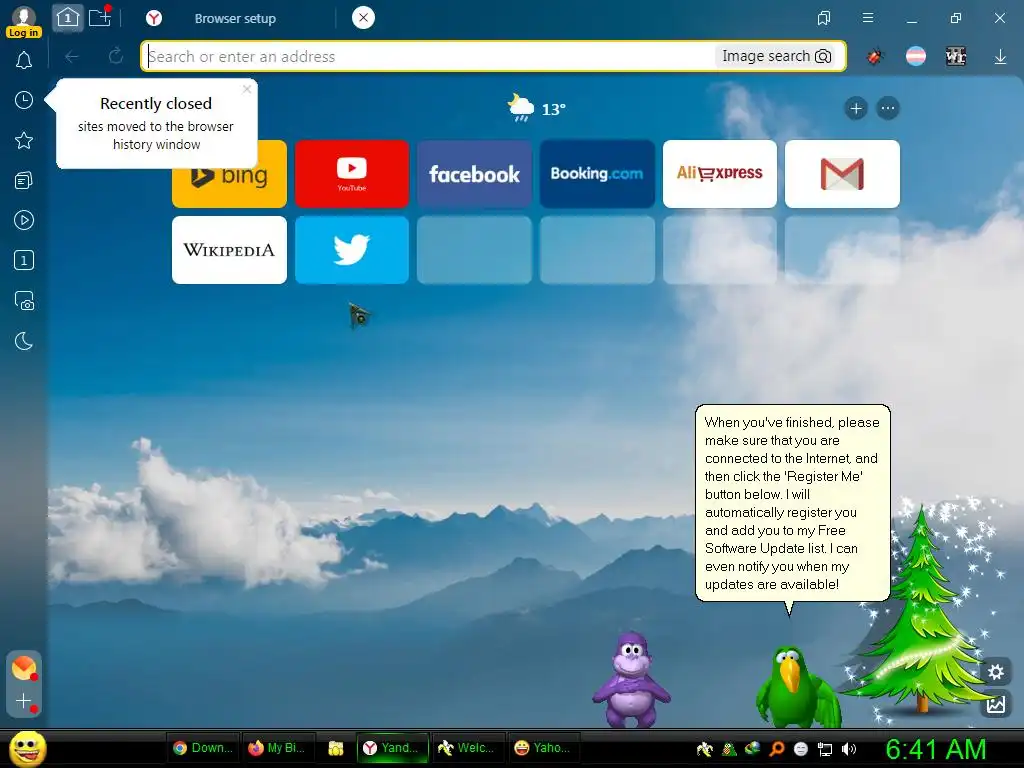
Task: Open the hamburger main menu
Action: [868, 18]
